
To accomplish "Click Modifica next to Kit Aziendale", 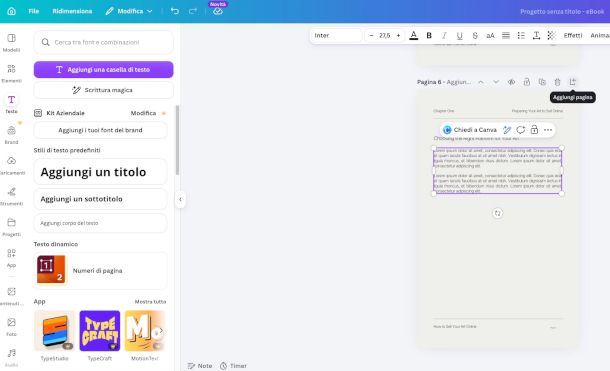I will pyautogui.click(x=143, y=113).
